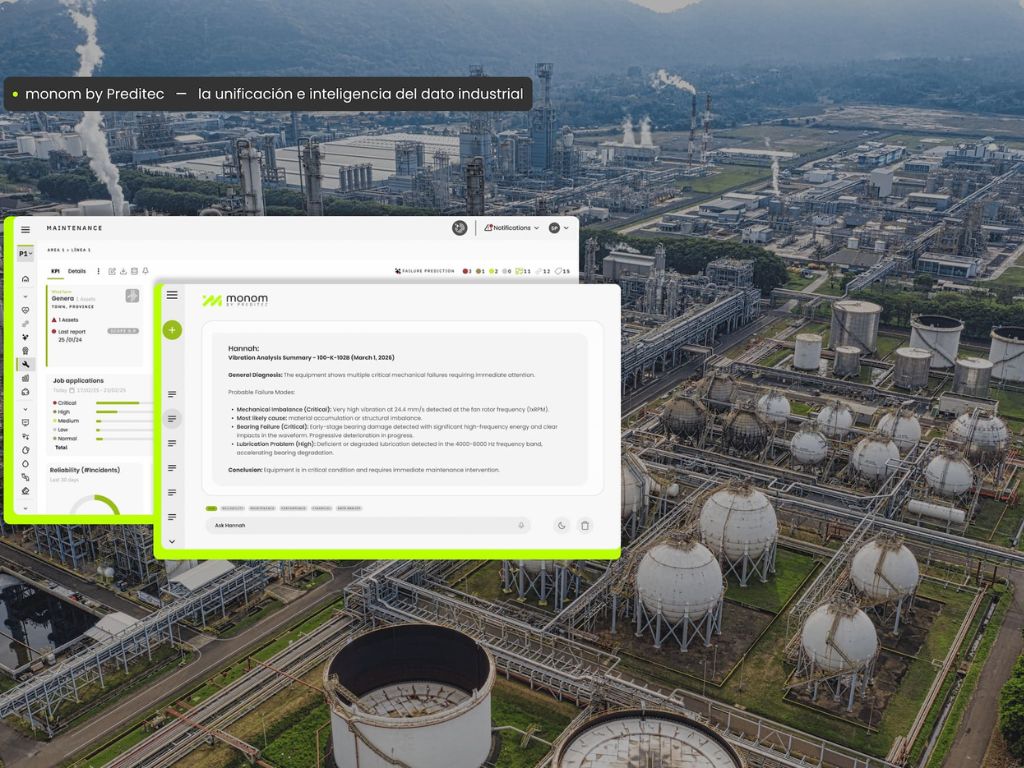The width and height of the screenshot is (1024, 768).
Task: Select the active green category chip
Action: click(x=211, y=508)
